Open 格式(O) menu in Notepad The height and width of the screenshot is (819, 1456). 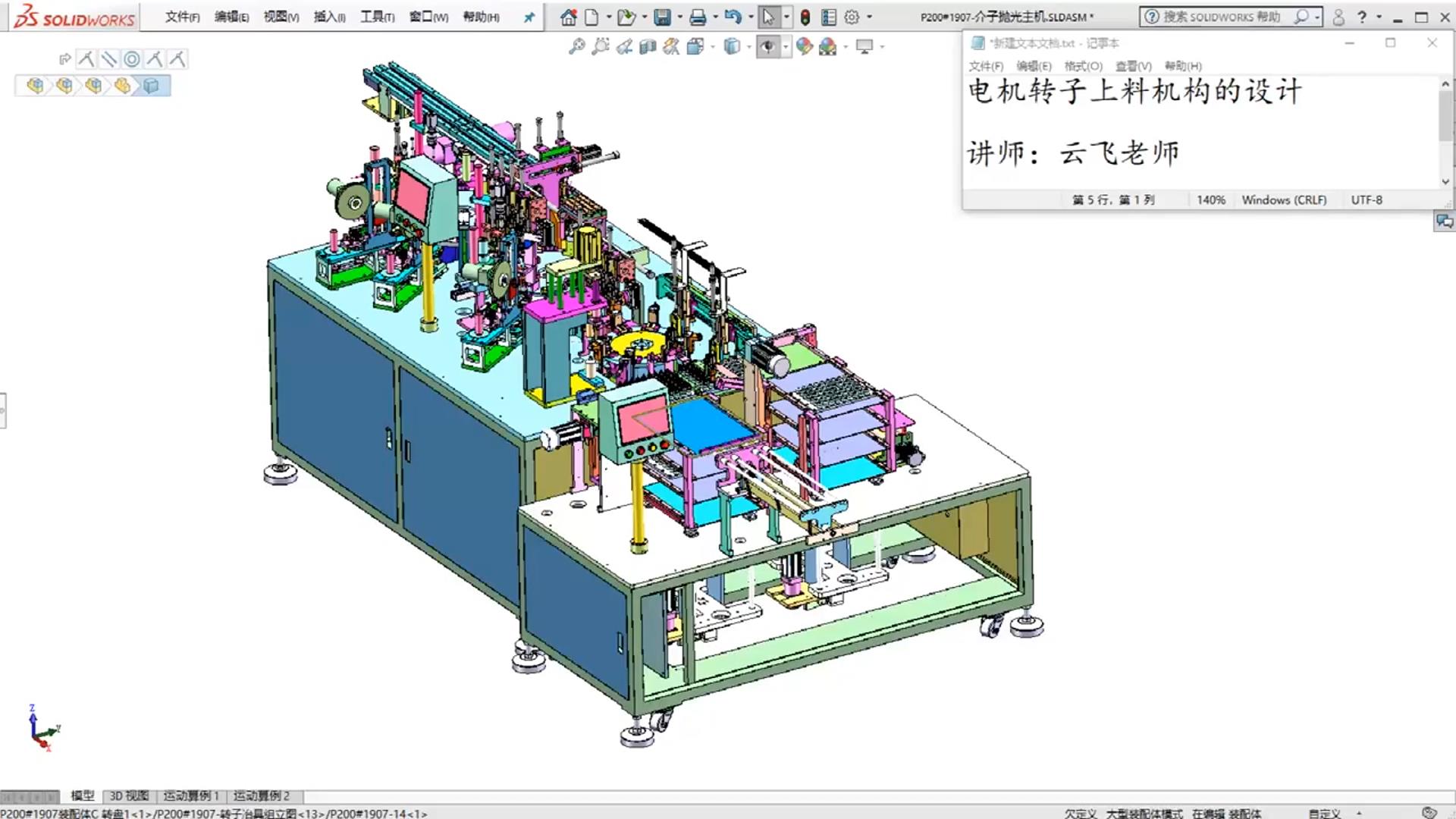tap(1083, 66)
